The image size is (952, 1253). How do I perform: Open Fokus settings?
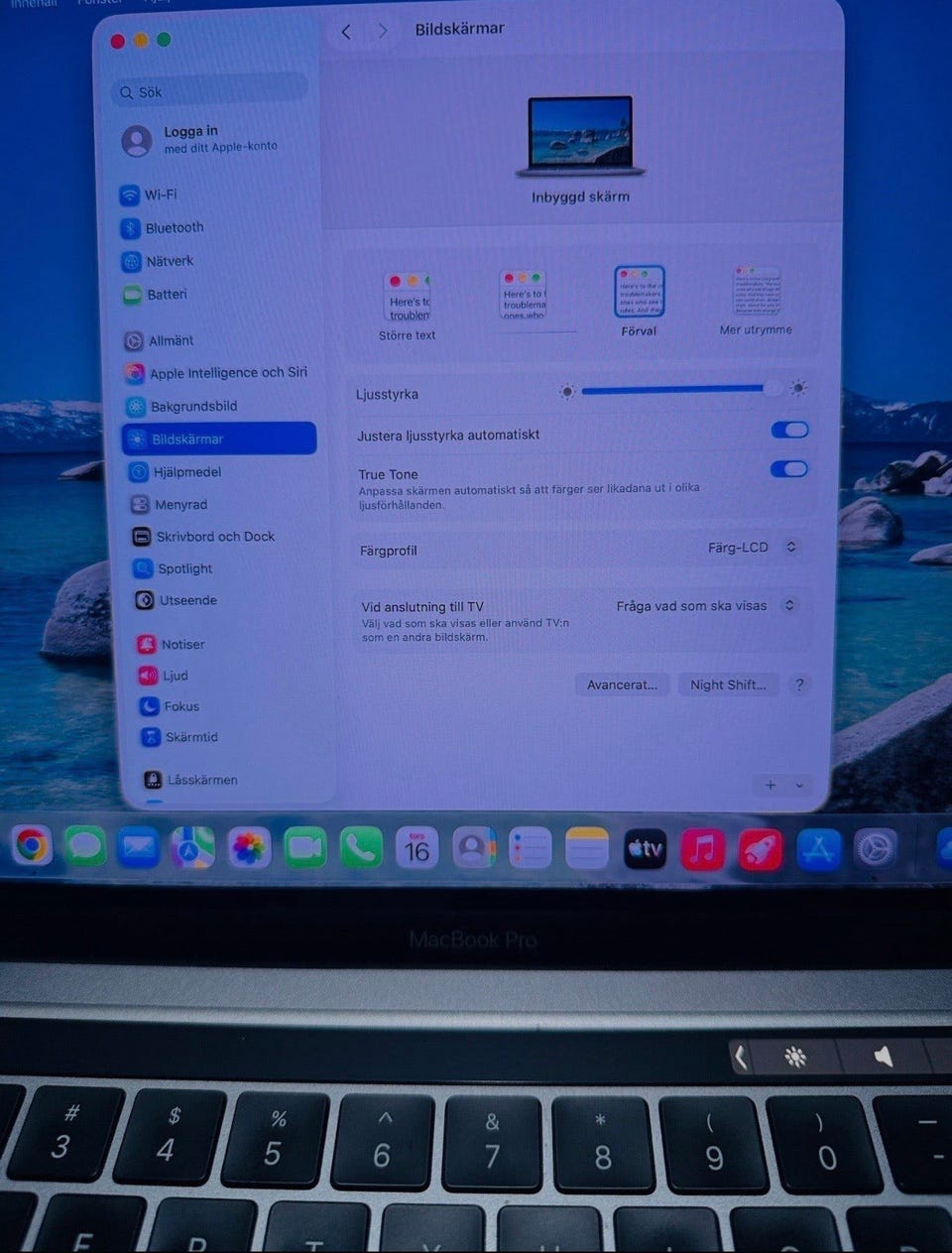(x=169, y=706)
